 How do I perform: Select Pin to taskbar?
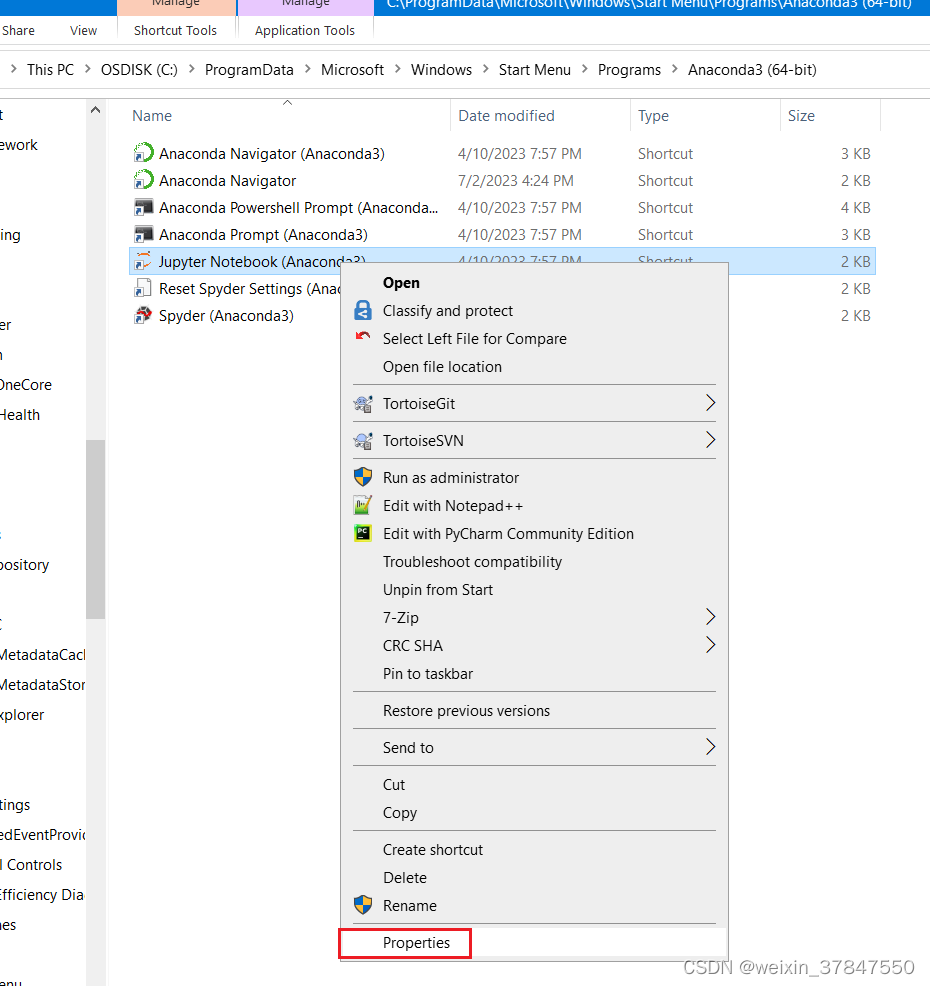point(428,673)
